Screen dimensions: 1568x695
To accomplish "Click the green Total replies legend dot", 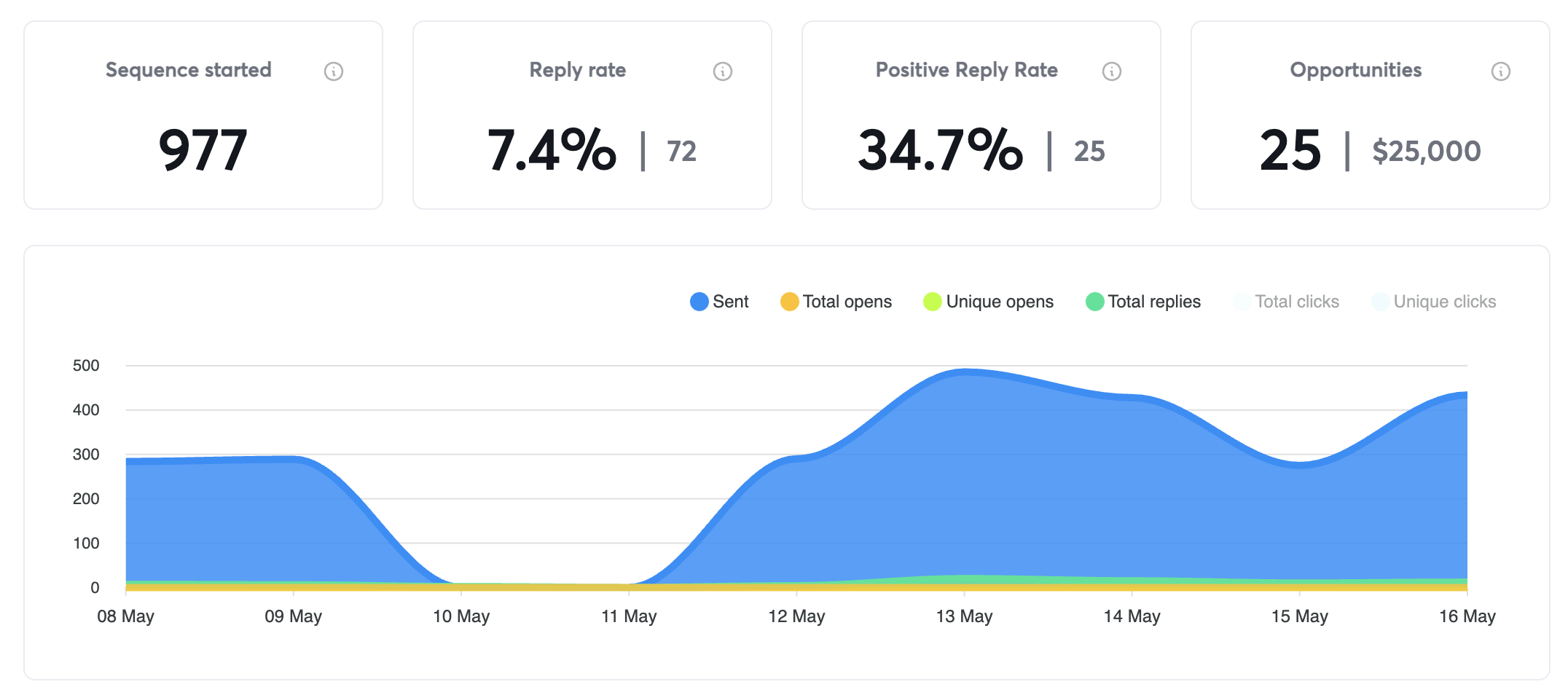I will tap(1097, 301).
